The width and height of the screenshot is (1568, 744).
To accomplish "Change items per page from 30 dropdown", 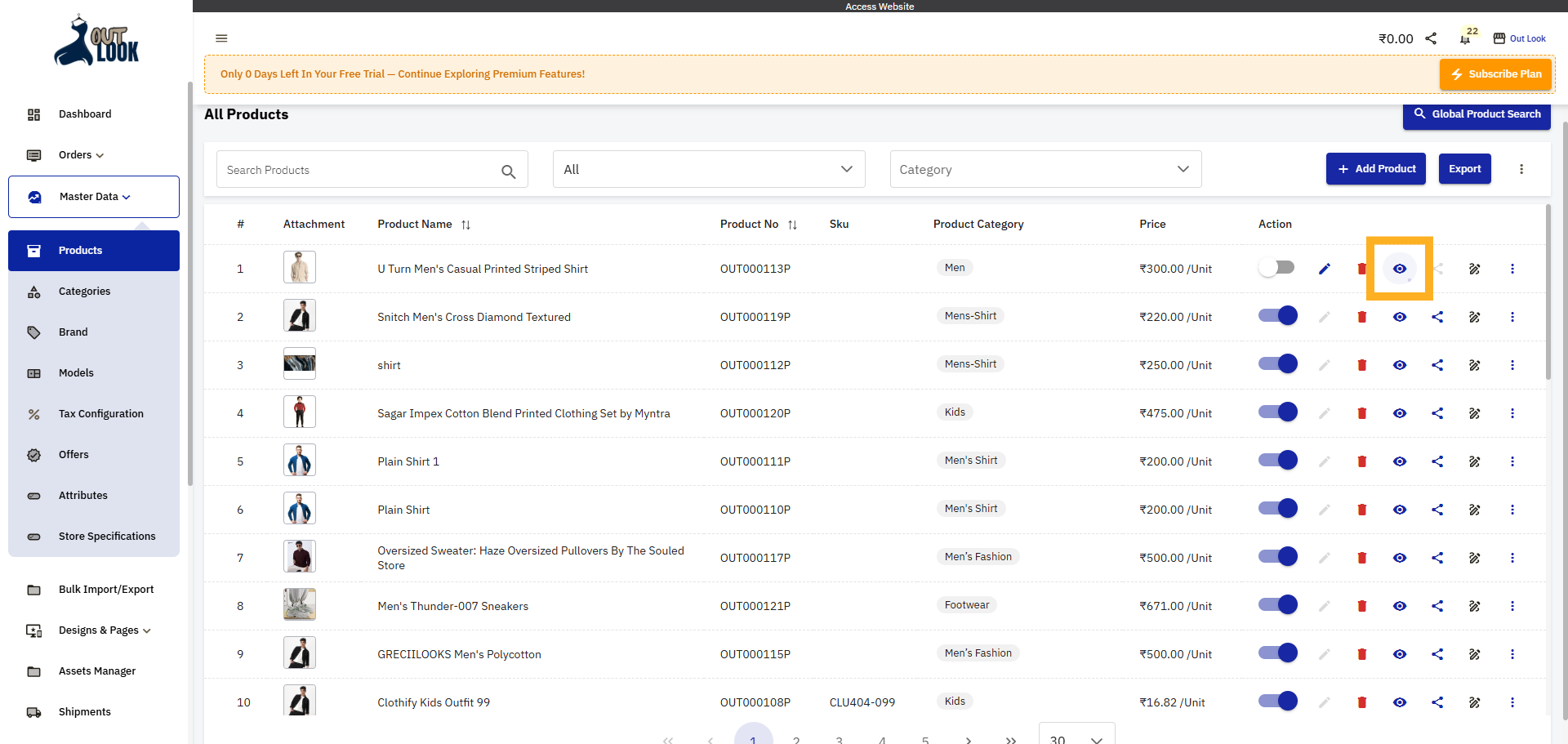I will coord(1076,738).
